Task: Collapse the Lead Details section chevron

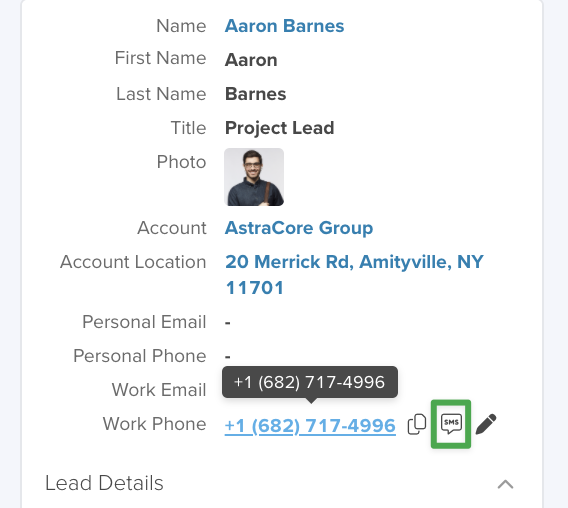Action: (505, 484)
